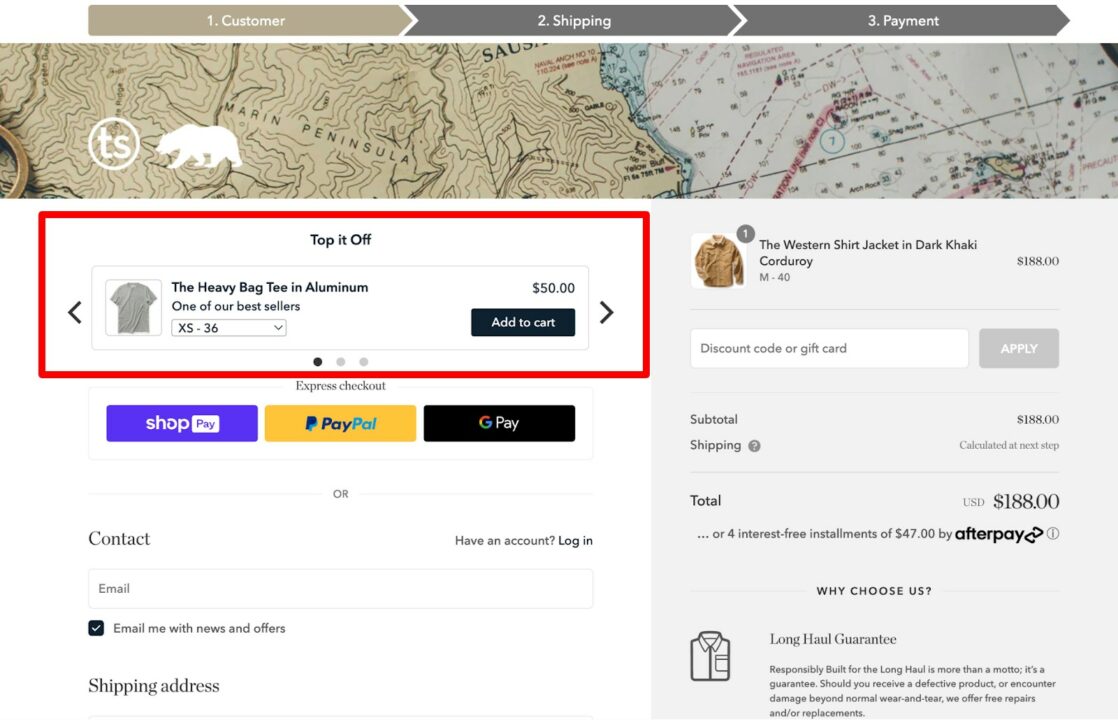Image resolution: width=1118 pixels, height=720 pixels.
Task: Click the Long Haul Guarantee shirt icon
Action: [x=710, y=656]
